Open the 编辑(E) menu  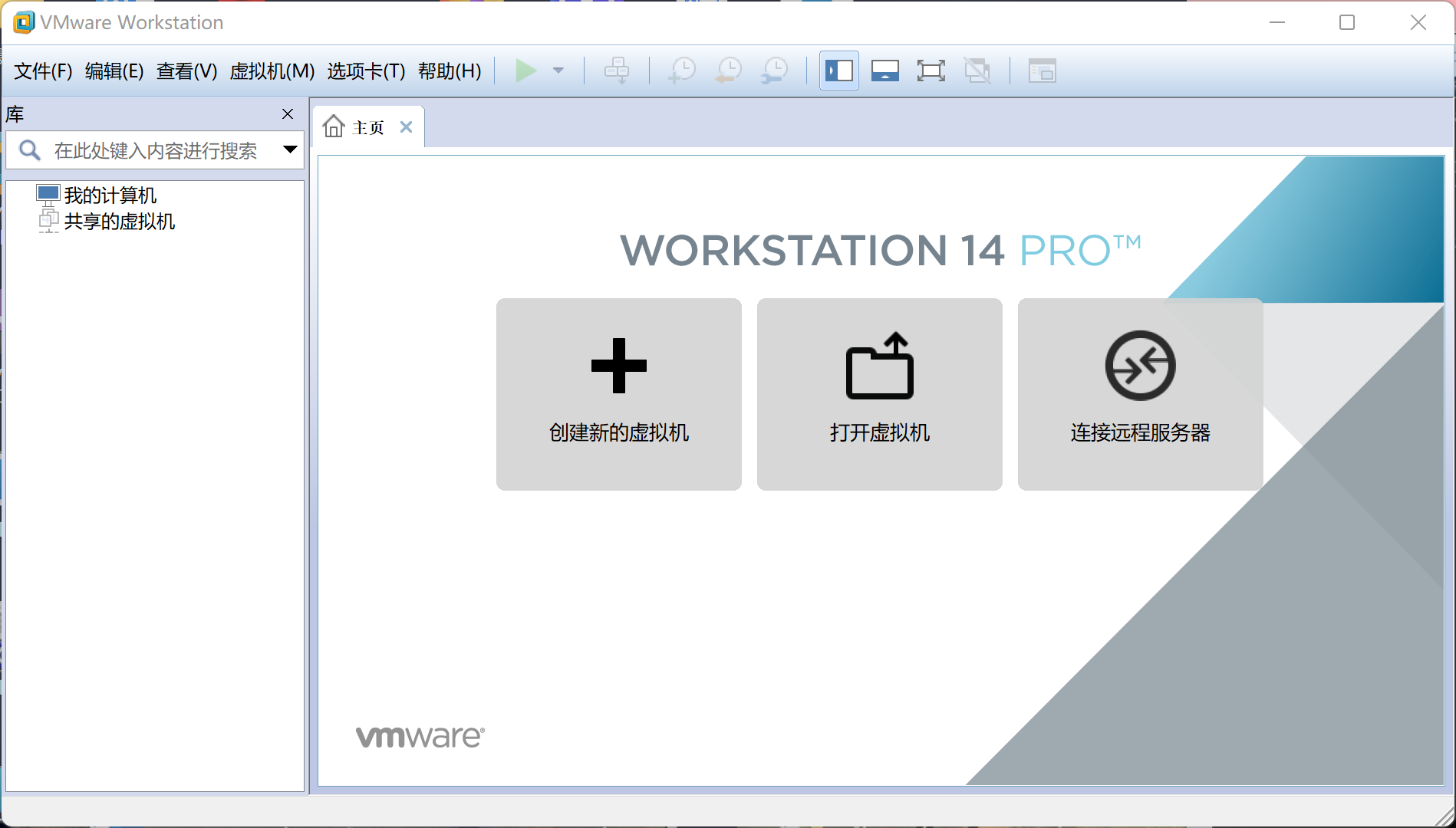point(114,71)
